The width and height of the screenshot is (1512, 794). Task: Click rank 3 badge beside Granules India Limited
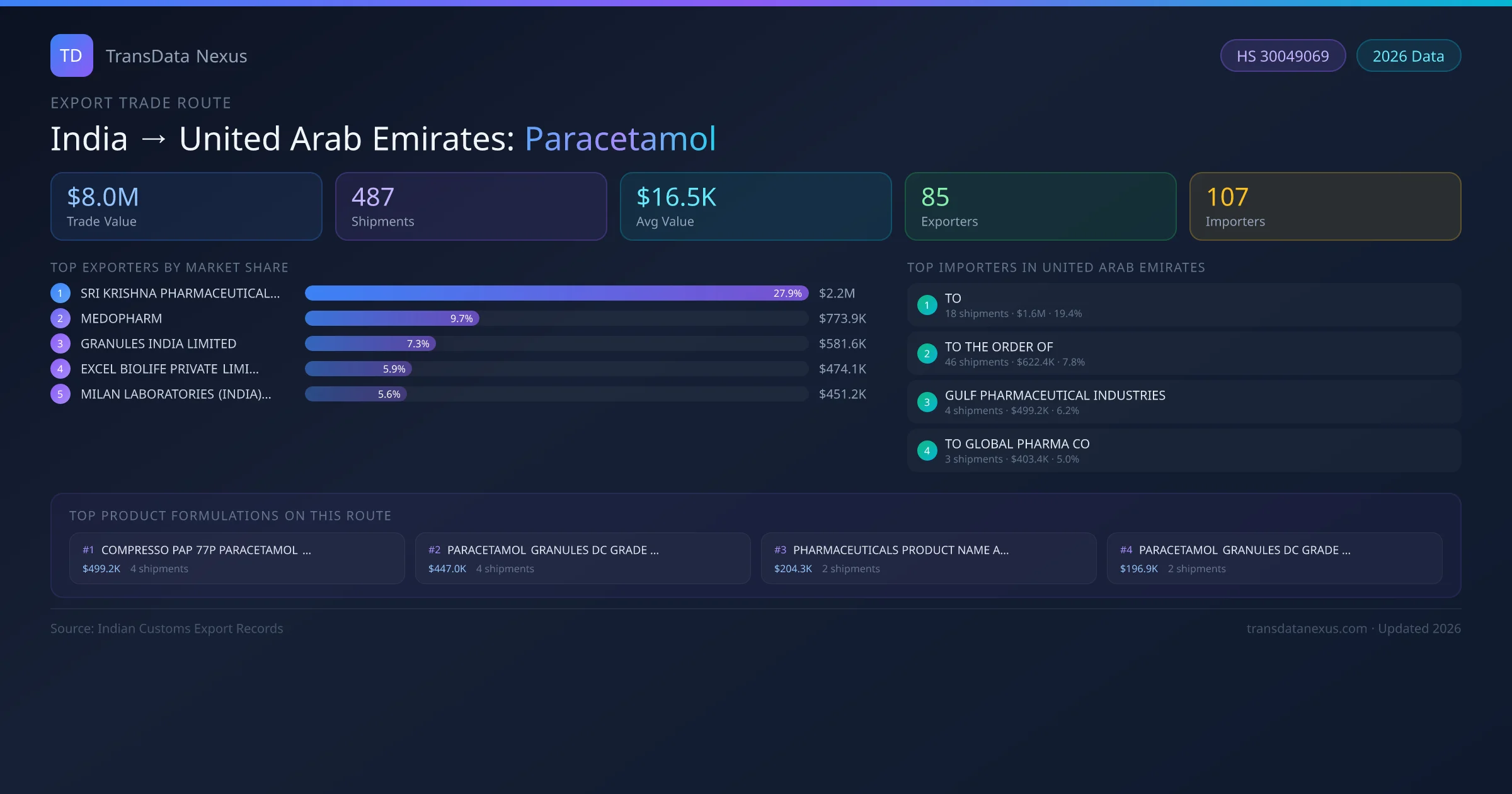point(60,343)
